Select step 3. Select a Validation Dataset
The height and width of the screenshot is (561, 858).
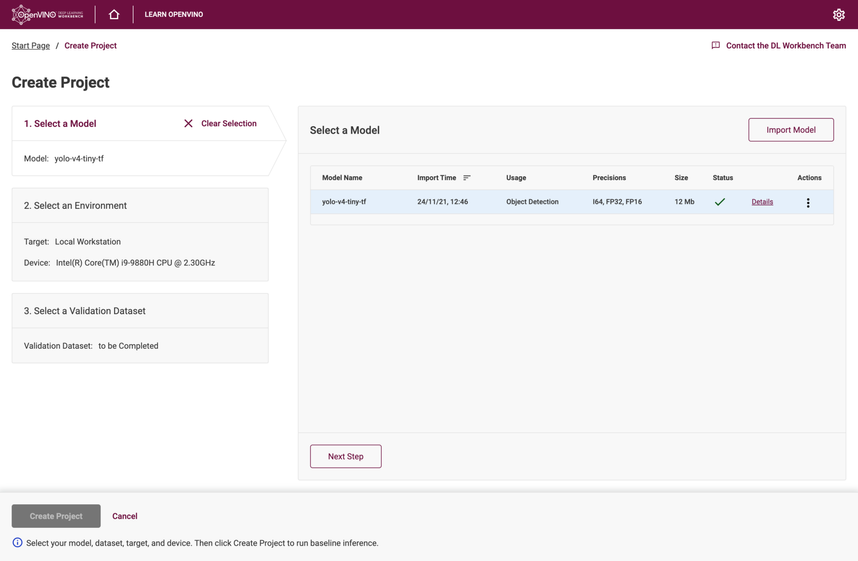pyautogui.click(x=84, y=311)
